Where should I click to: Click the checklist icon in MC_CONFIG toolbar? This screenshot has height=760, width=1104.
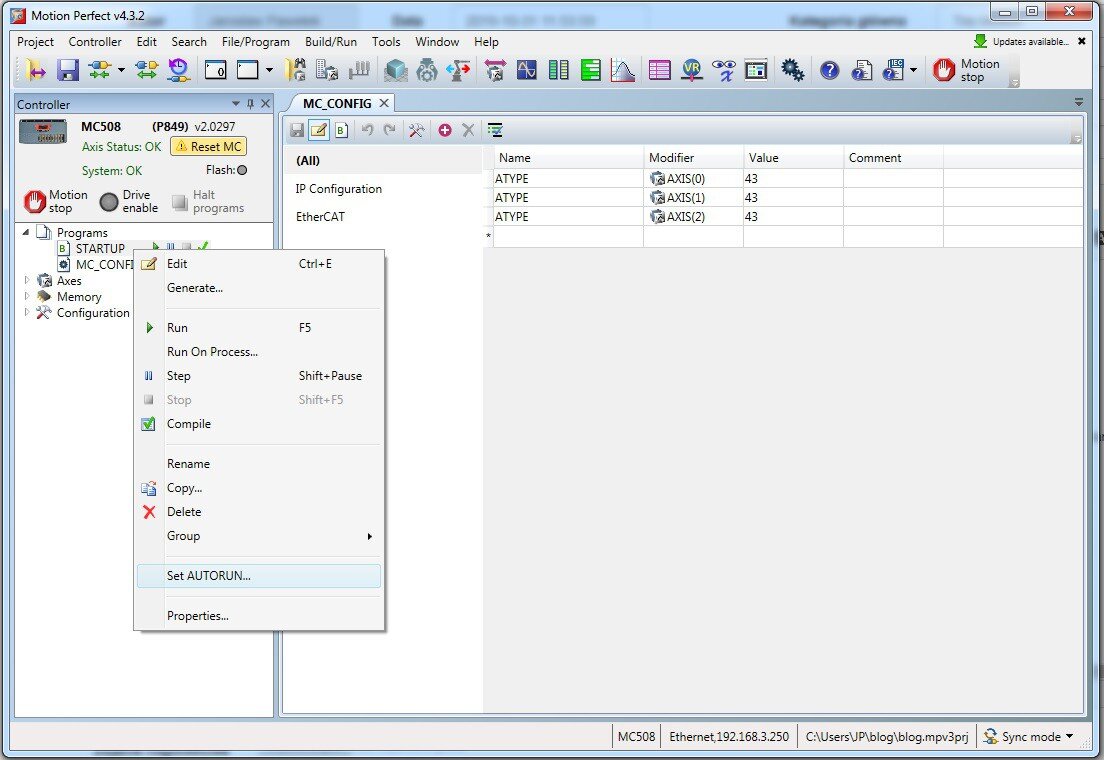click(496, 130)
